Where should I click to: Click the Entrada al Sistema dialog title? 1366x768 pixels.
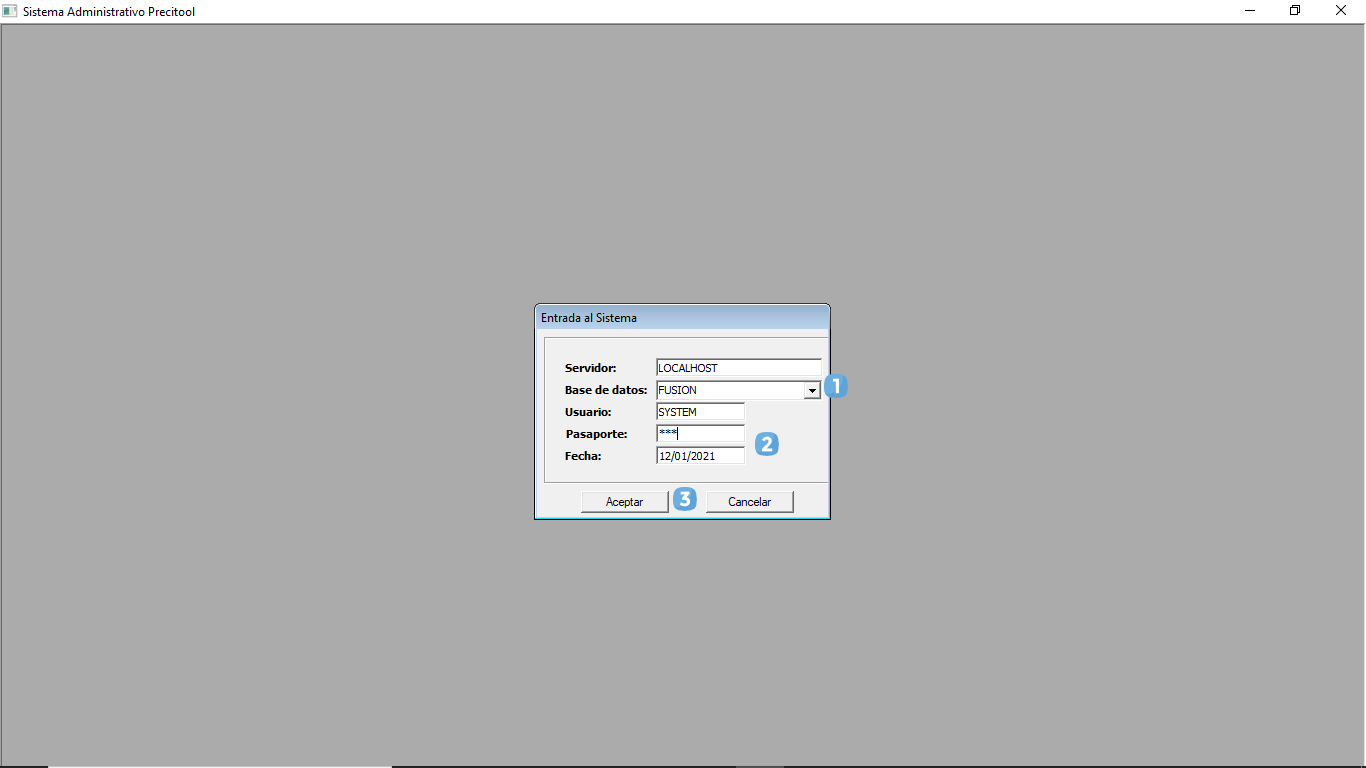point(589,318)
